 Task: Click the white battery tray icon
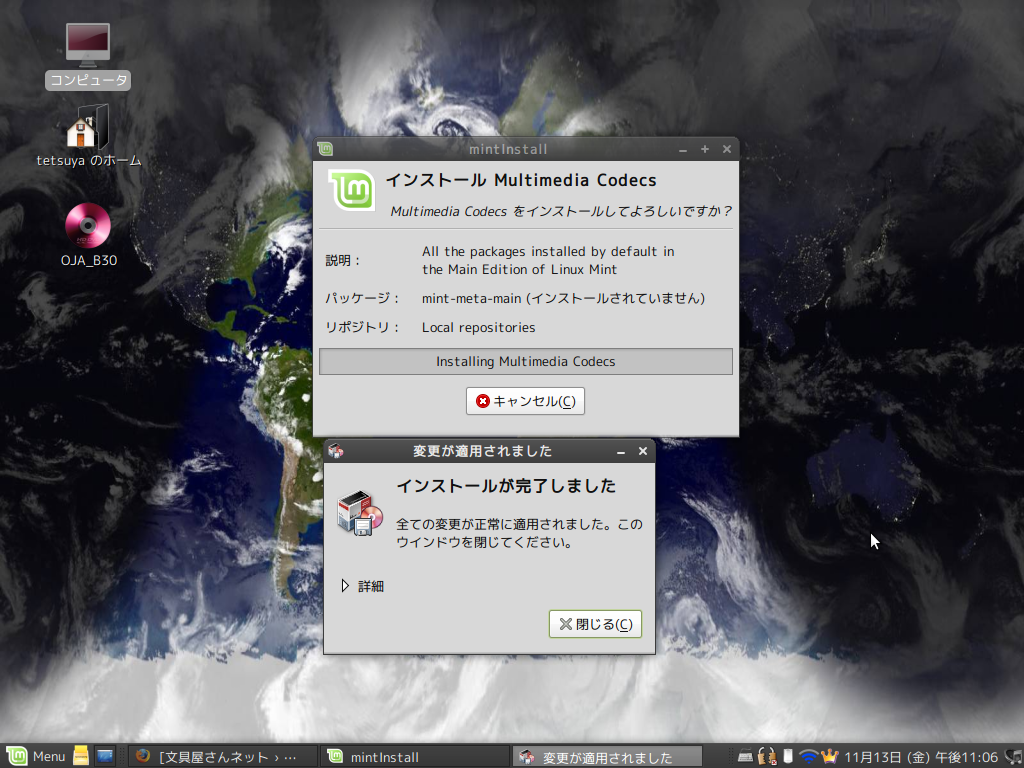pos(788,756)
